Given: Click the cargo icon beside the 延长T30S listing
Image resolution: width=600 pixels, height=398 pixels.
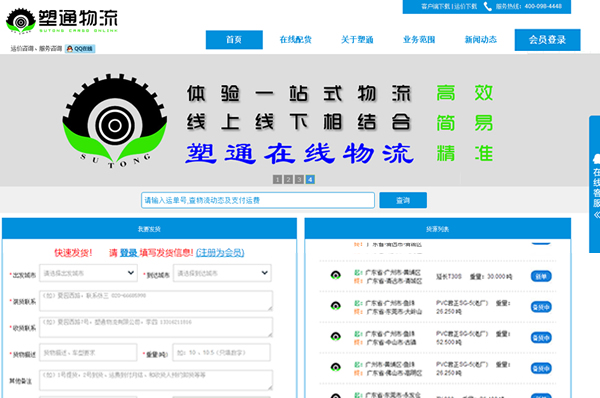Looking at the screenshot, I should [x=336, y=275].
